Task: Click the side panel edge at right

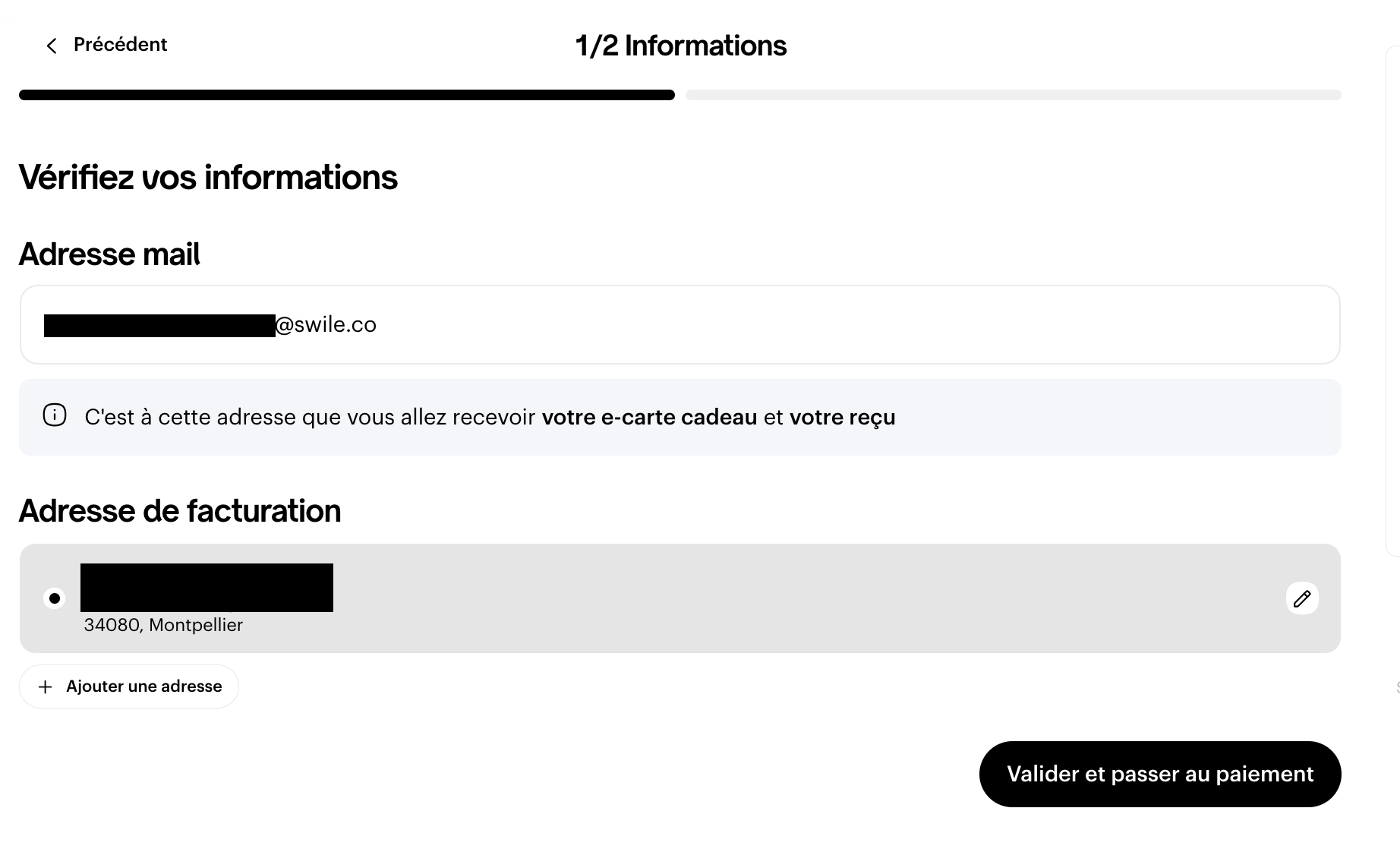Action: [1392, 304]
